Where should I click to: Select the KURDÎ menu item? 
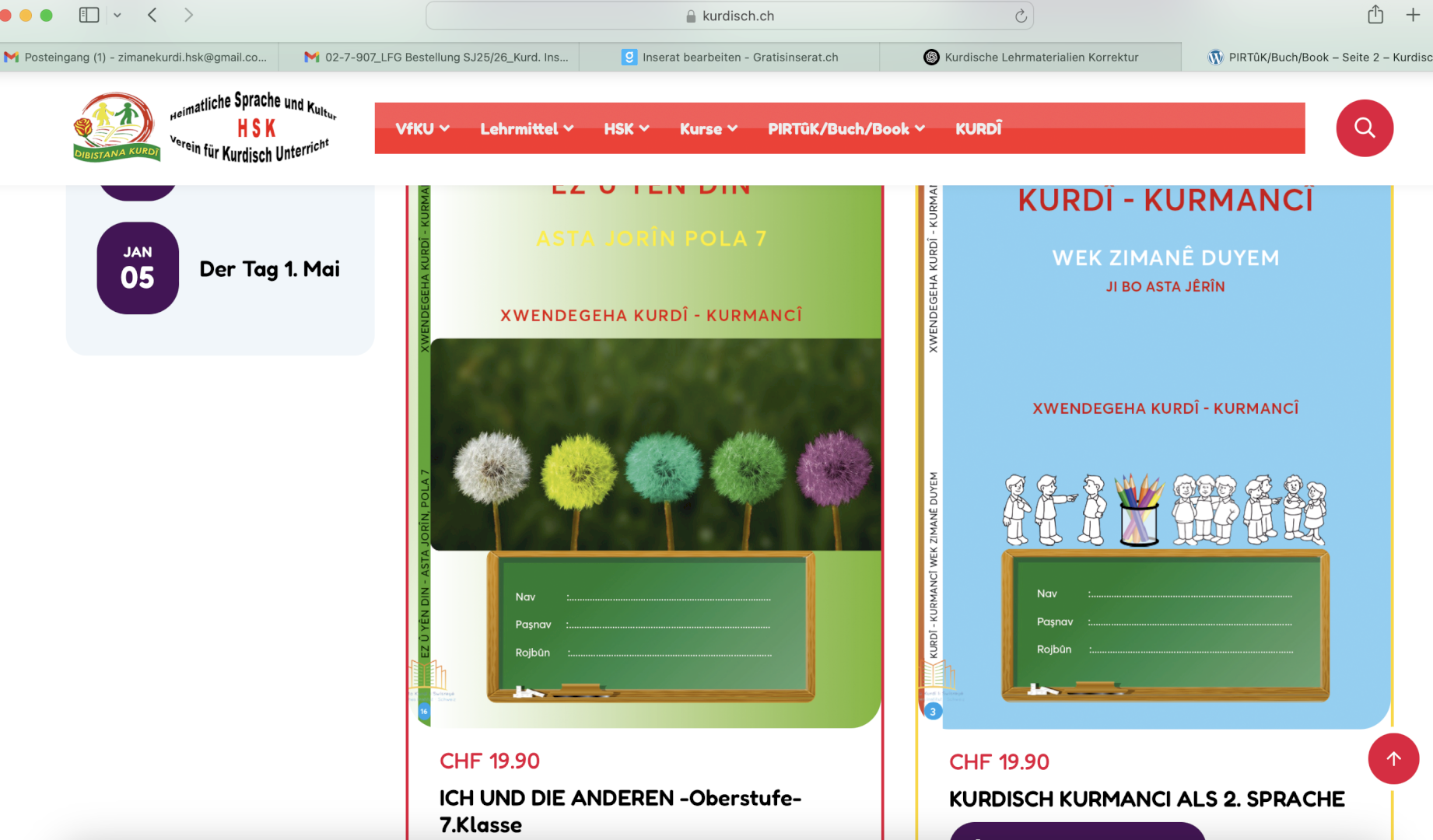coord(979,129)
